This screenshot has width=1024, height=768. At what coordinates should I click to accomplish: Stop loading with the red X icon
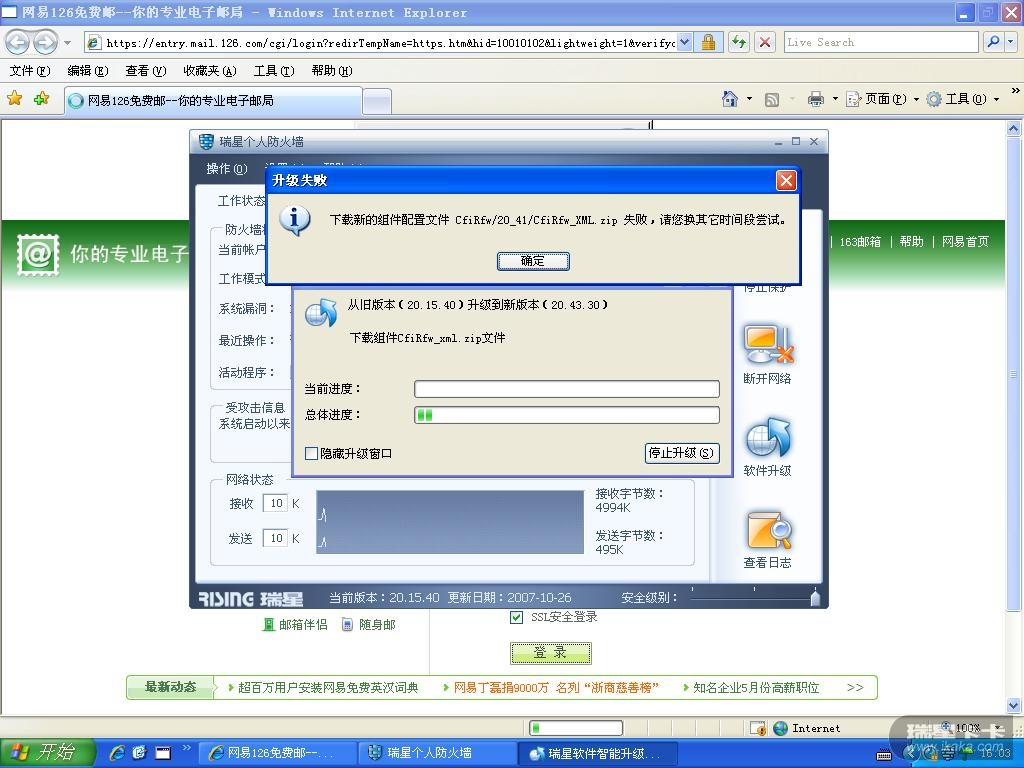point(765,42)
